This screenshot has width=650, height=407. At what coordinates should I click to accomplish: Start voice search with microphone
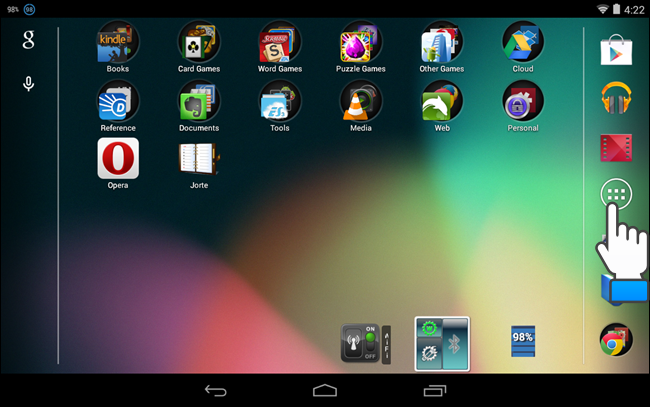[x=28, y=84]
